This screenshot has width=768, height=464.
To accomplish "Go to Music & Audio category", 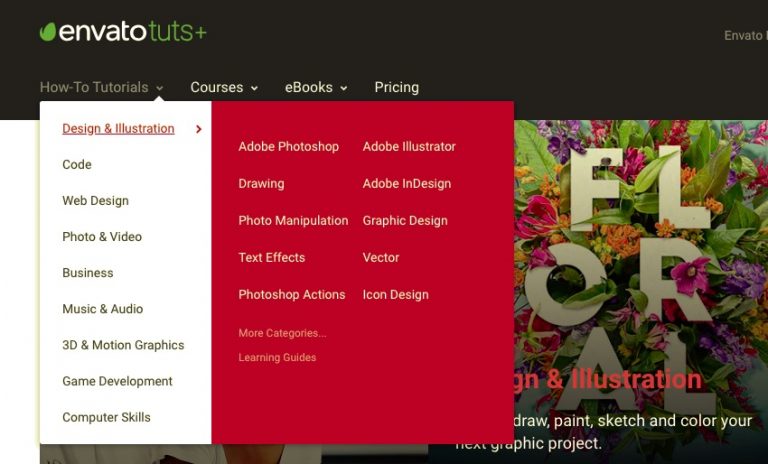I will click(x=103, y=309).
